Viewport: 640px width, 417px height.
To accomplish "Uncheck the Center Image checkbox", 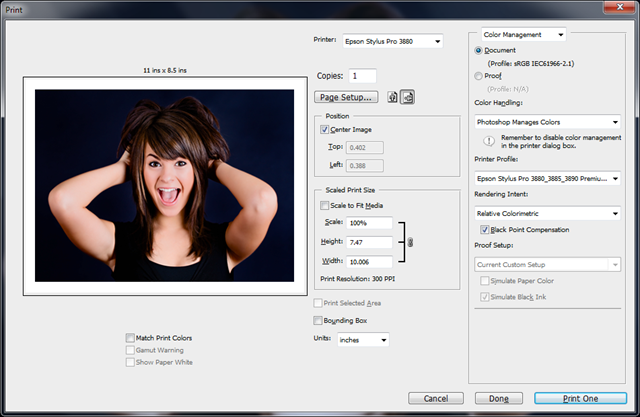I will click(x=324, y=129).
